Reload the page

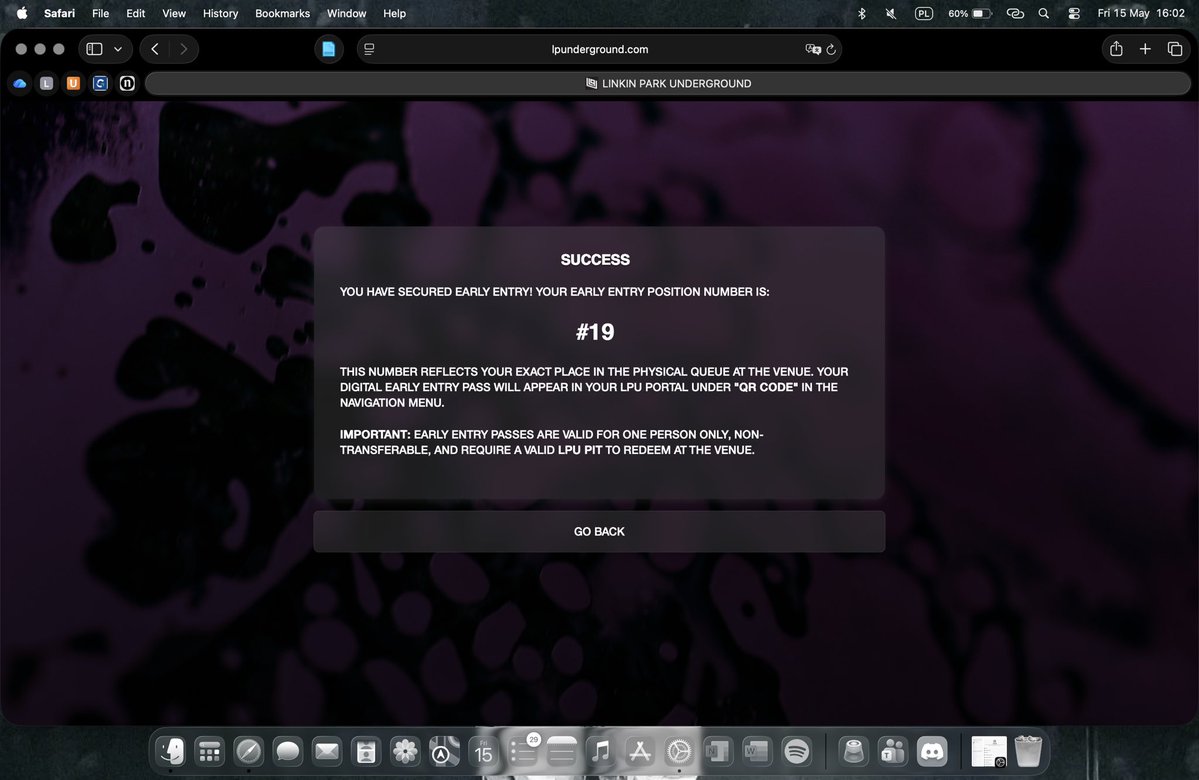click(831, 50)
